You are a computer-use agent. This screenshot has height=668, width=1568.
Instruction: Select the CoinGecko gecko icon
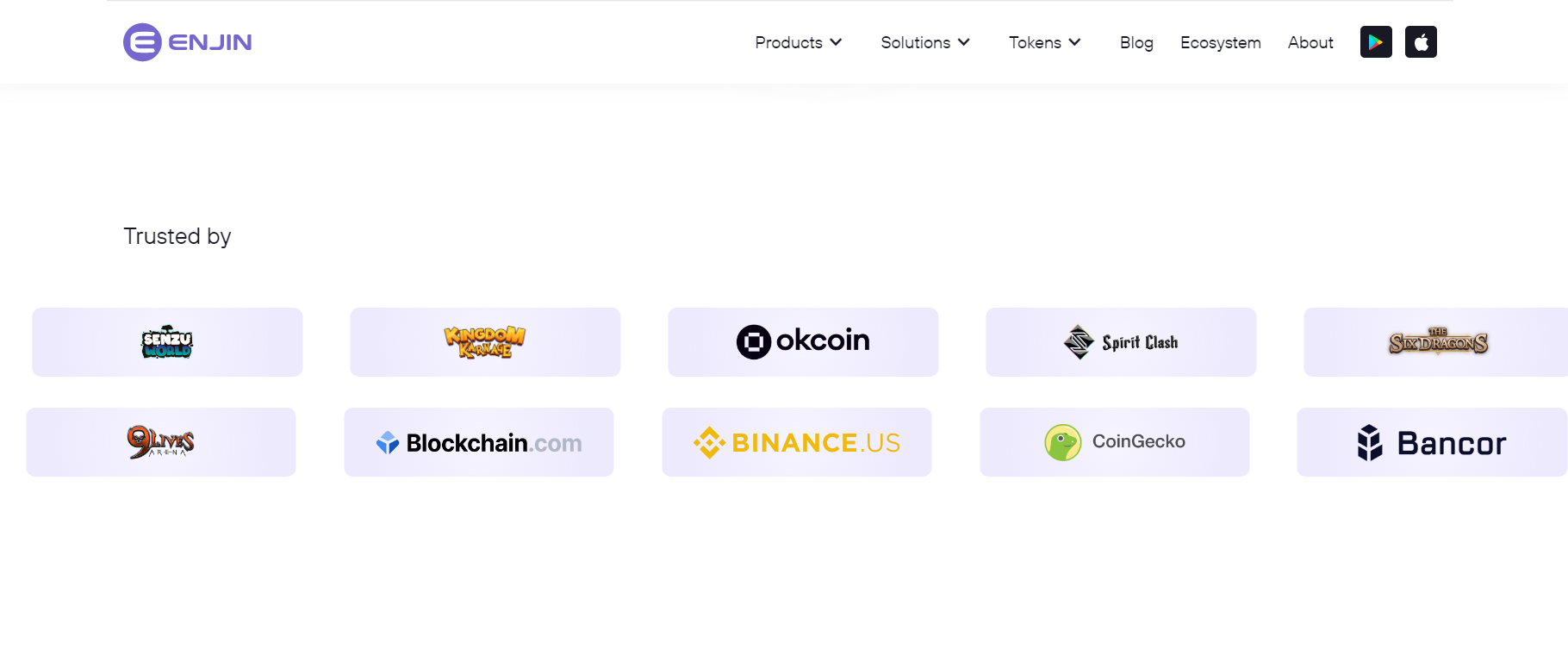(1063, 441)
